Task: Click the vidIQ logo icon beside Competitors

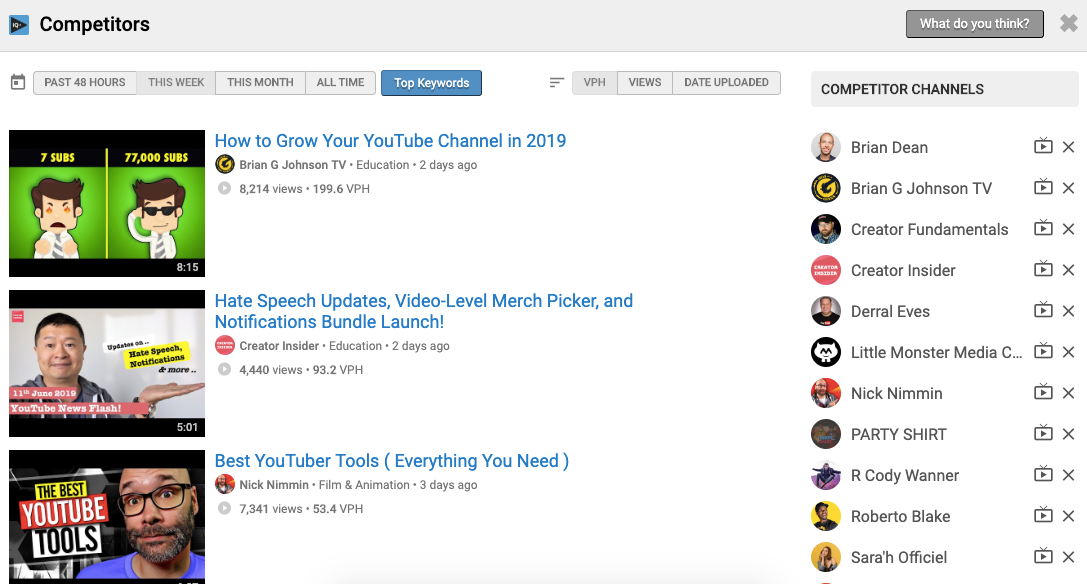Action: pyautogui.click(x=19, y=25)
